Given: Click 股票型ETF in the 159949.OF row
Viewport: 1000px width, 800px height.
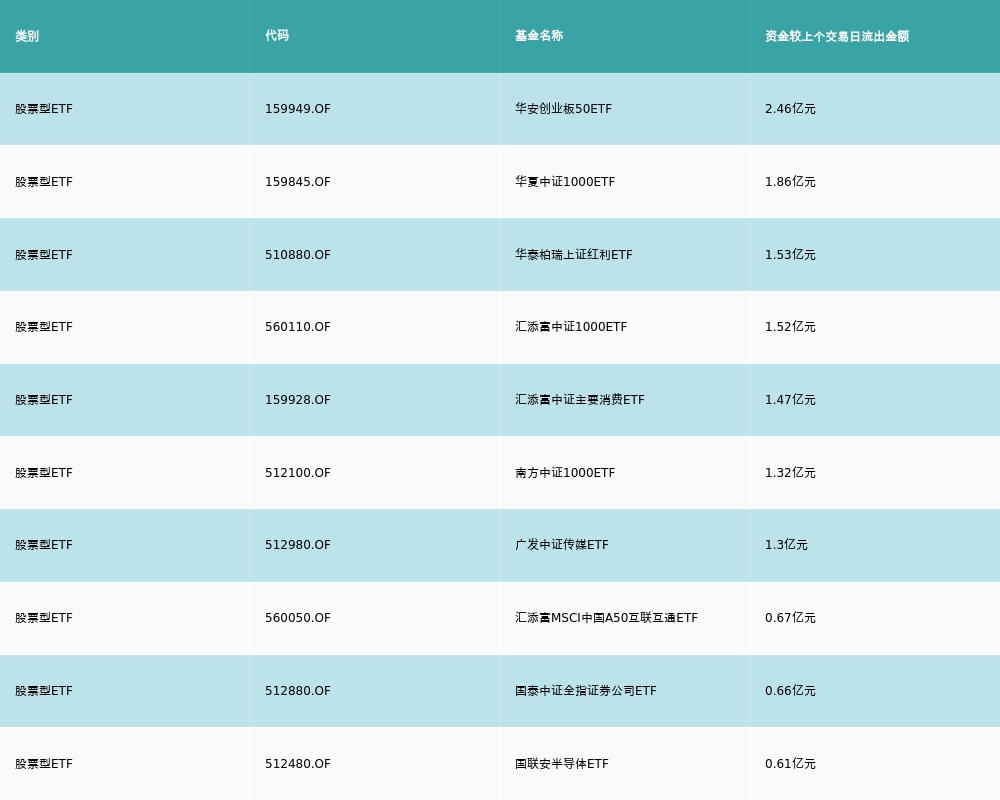Looking at the screenshot, I should tap(44, 109).
